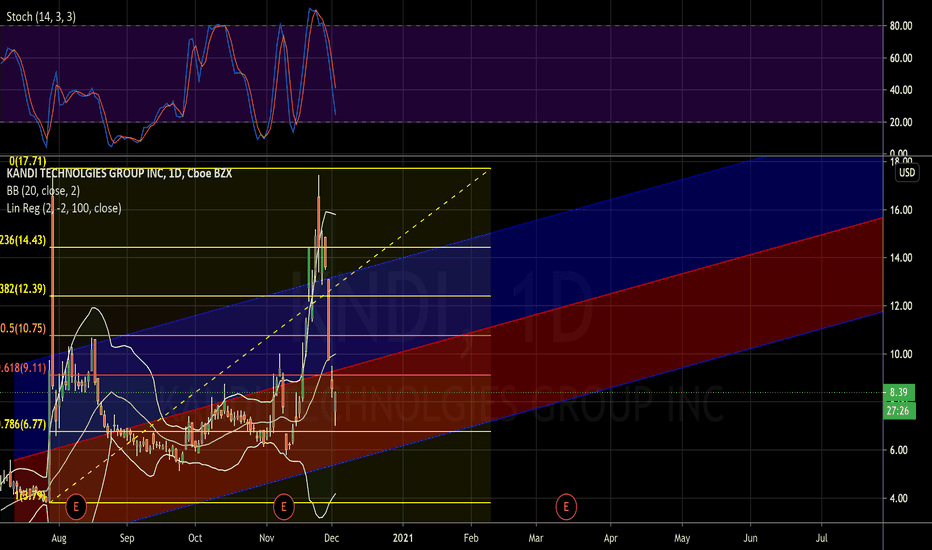This screenshot has width=932, height=550.
Task: Click the May label on time axis
Action: tap(682, 538)
